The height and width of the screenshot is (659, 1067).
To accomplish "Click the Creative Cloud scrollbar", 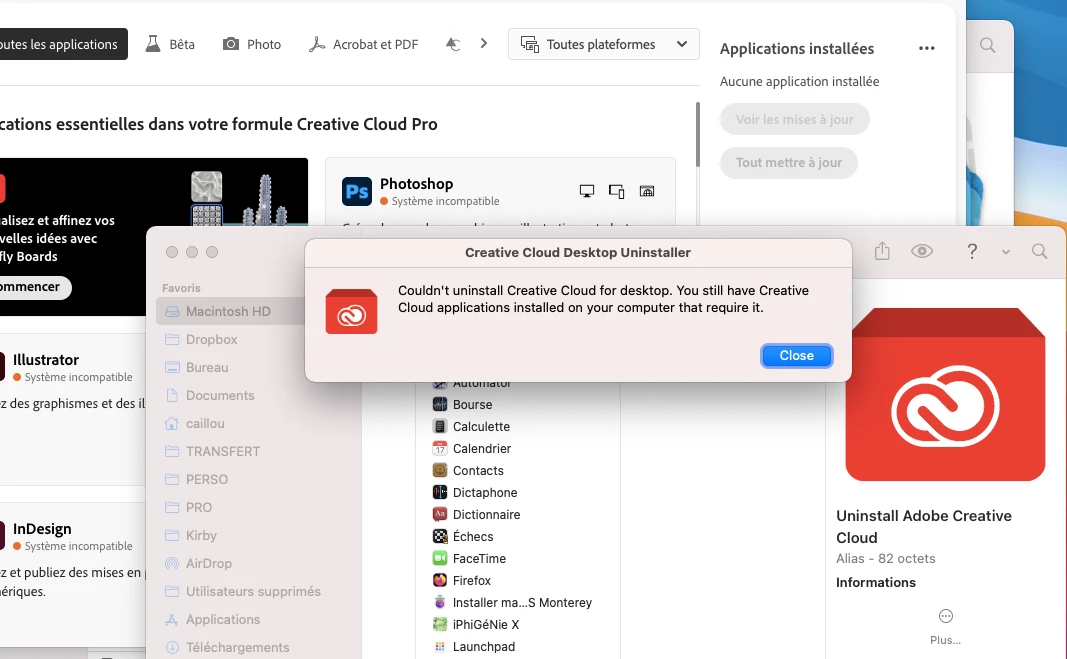I will pos(697,134).
